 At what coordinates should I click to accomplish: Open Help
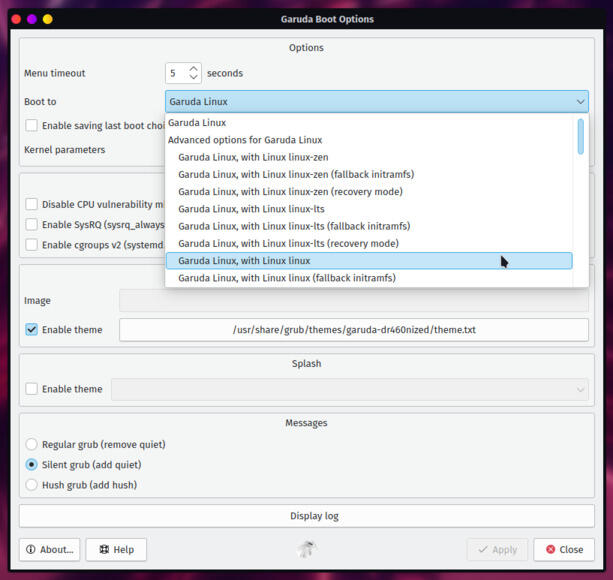(117, 550)
